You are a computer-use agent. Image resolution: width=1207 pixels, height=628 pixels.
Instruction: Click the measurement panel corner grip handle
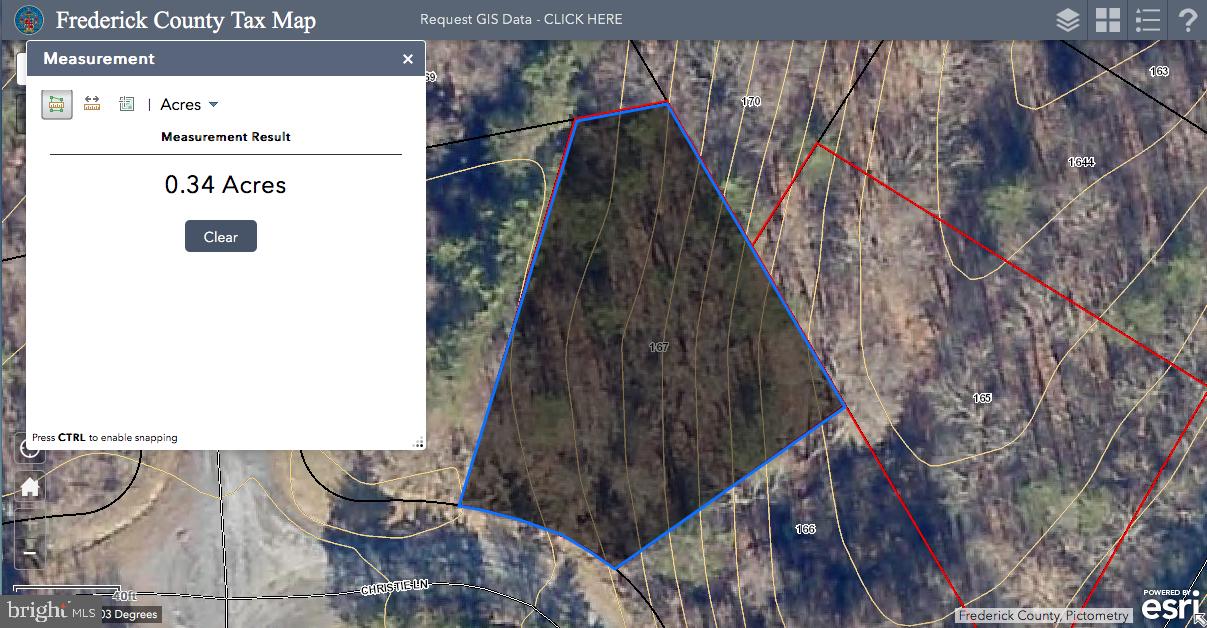[x=418, y=442]
